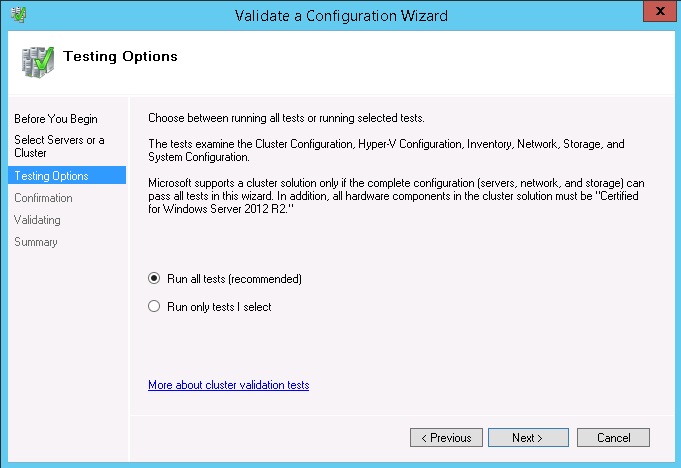The image size is (681, 468).
Task: Go to the Summary step
Action: (x=36, y=242)
